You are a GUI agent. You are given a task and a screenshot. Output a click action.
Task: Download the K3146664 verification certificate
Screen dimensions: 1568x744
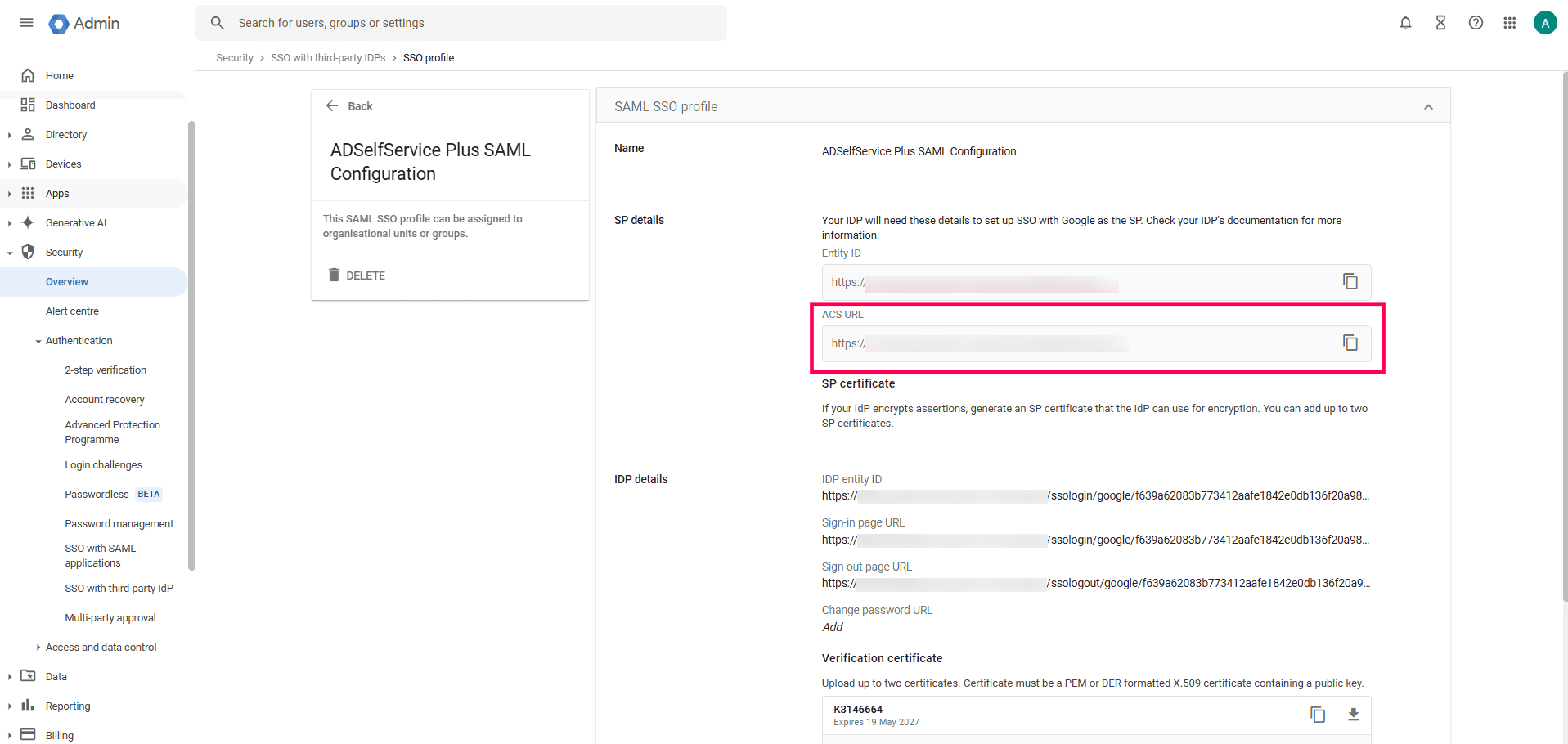(1354, 715)
